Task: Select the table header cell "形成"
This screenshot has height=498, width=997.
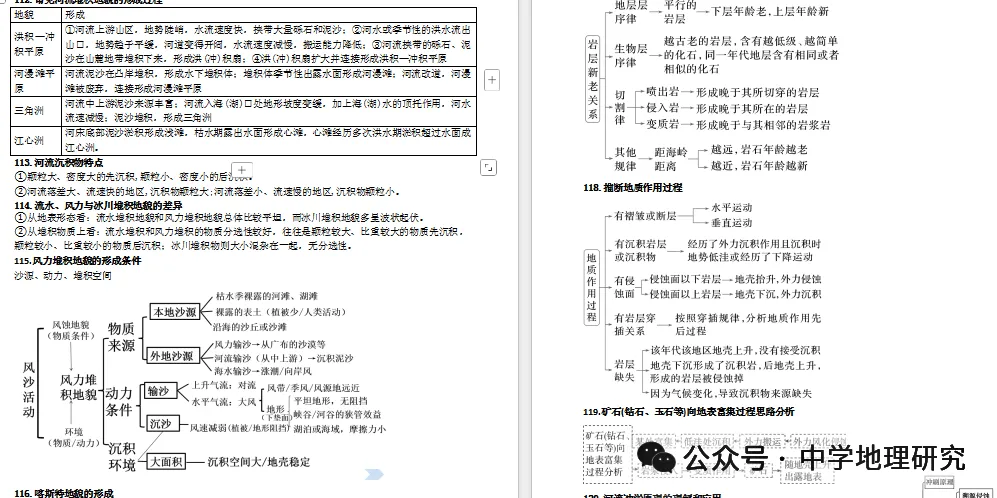Action: 269,14
